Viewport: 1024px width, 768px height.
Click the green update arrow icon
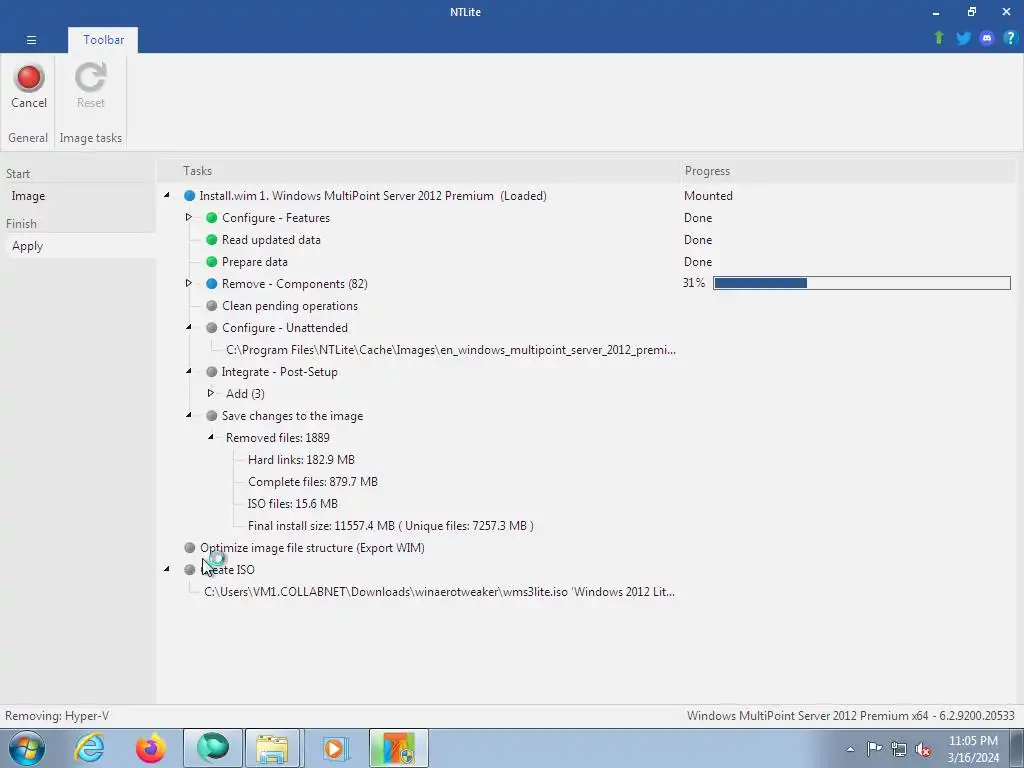(x=939, y=38)
